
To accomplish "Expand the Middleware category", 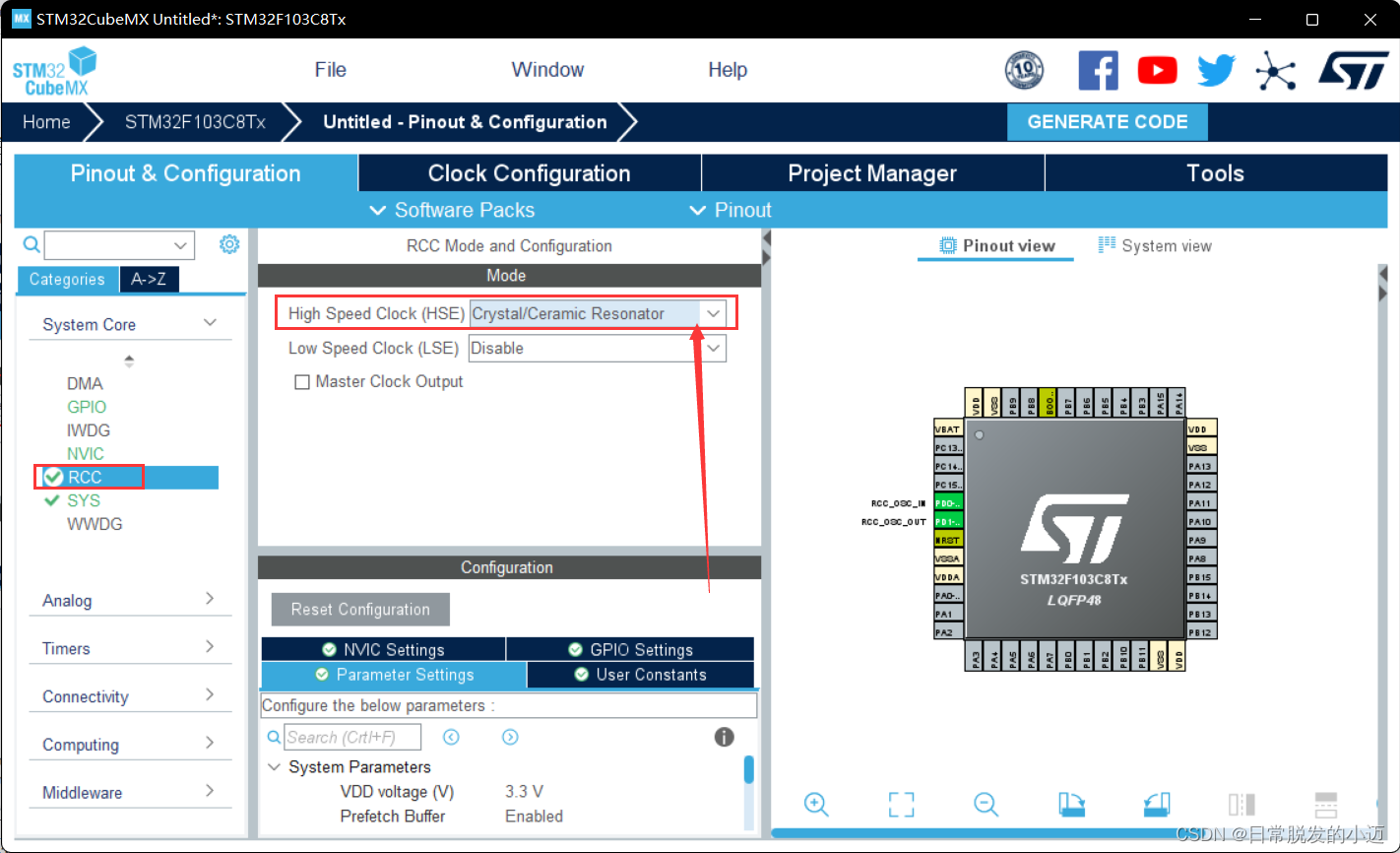I will pos(210,791).
